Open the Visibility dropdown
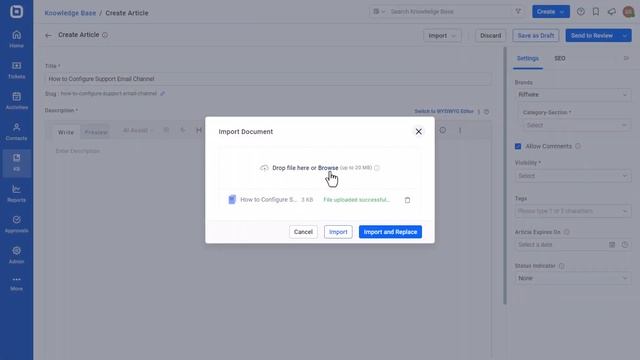Viewport: 640px width, 360px height. tap(573, 176)
